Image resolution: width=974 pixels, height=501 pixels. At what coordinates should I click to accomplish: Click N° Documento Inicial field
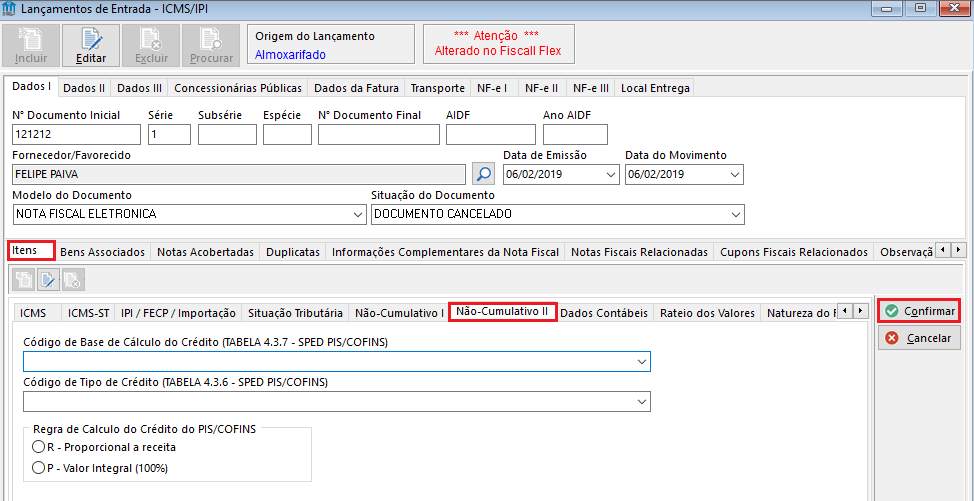[x=76, y=134]
